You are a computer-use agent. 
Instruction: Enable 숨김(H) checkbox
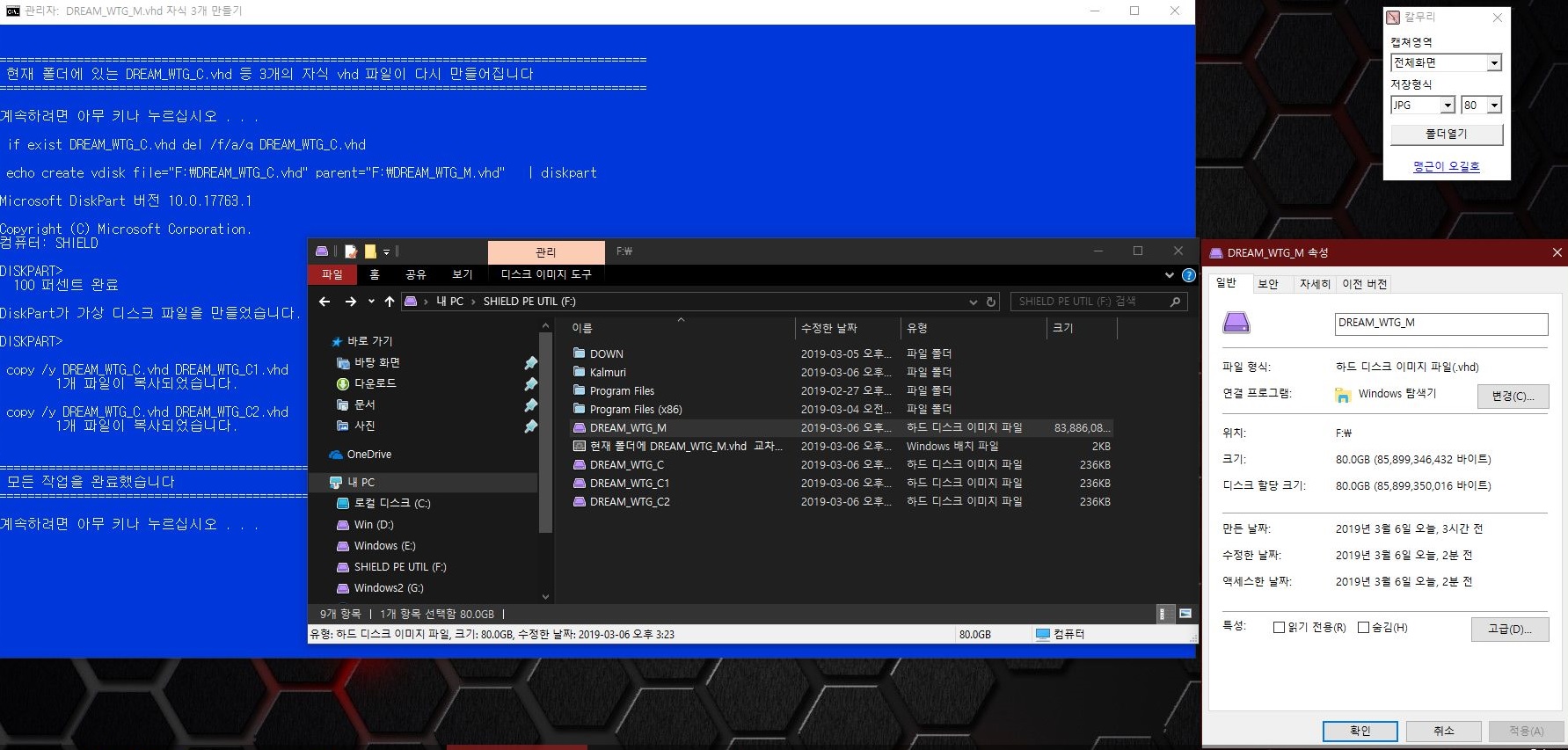coord(1364,628)
